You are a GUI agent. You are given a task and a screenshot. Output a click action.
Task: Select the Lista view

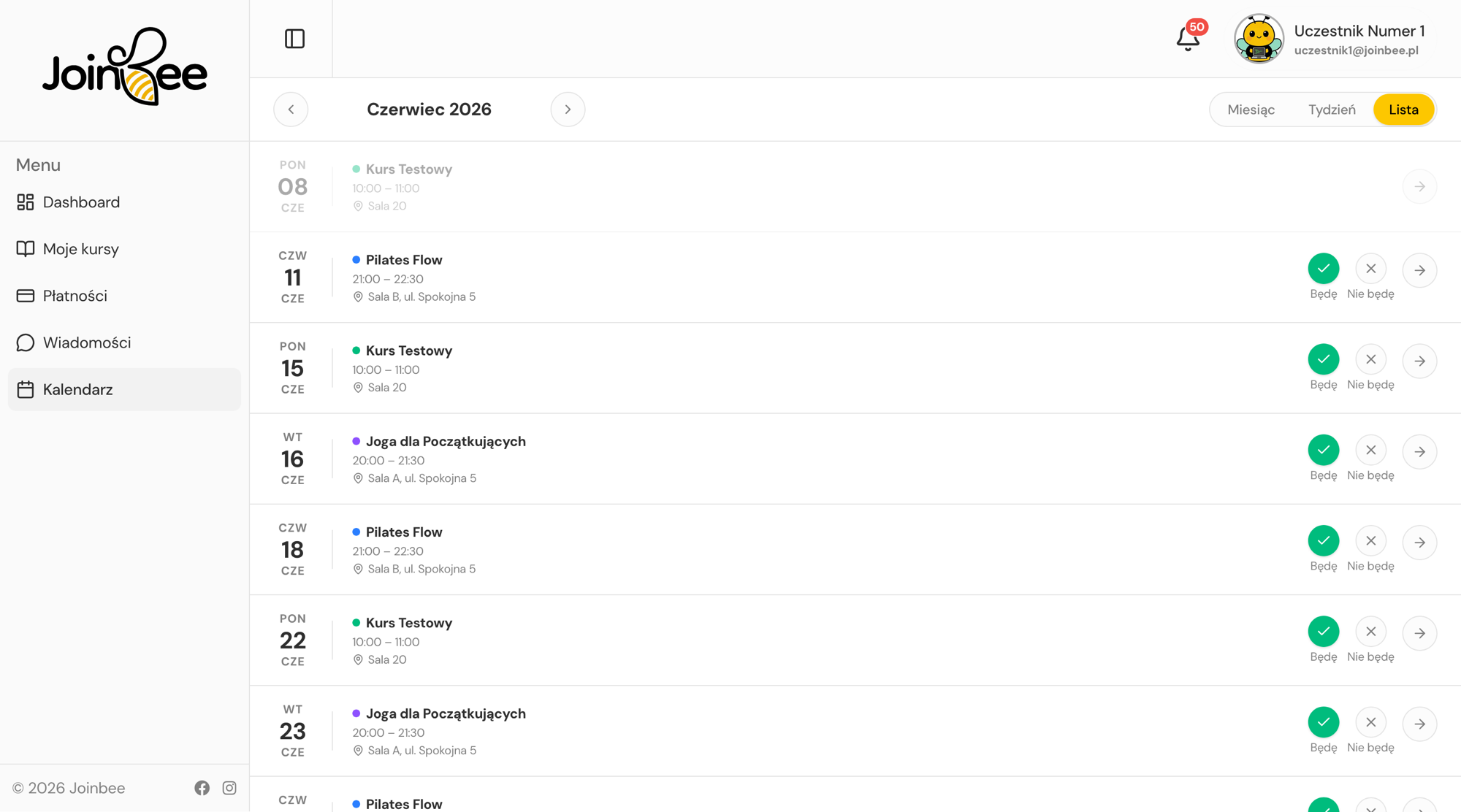(x=1403, y=110)
